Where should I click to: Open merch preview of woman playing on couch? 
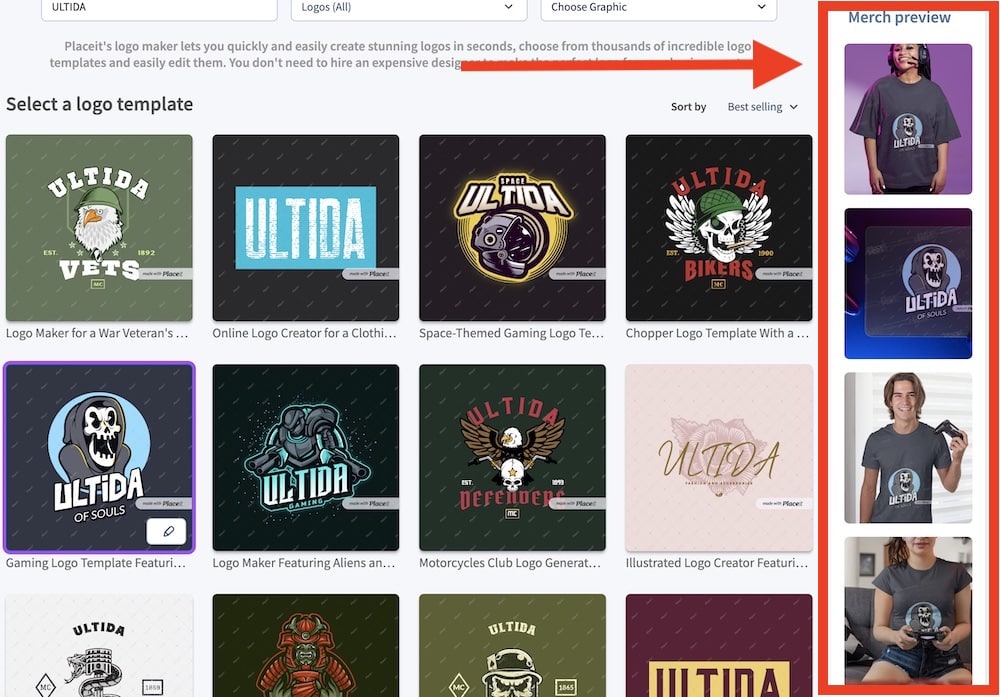tap(908, 610)
